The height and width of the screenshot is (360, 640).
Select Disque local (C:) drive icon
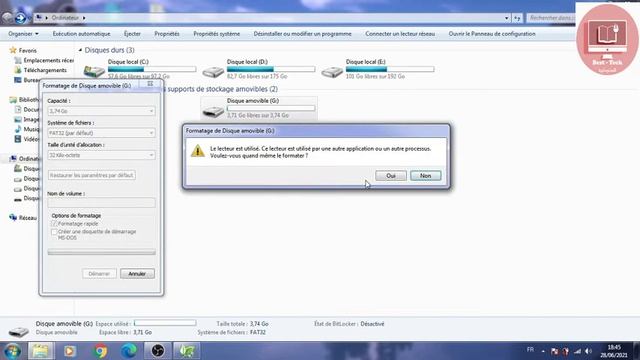click(x=94, y=71)
